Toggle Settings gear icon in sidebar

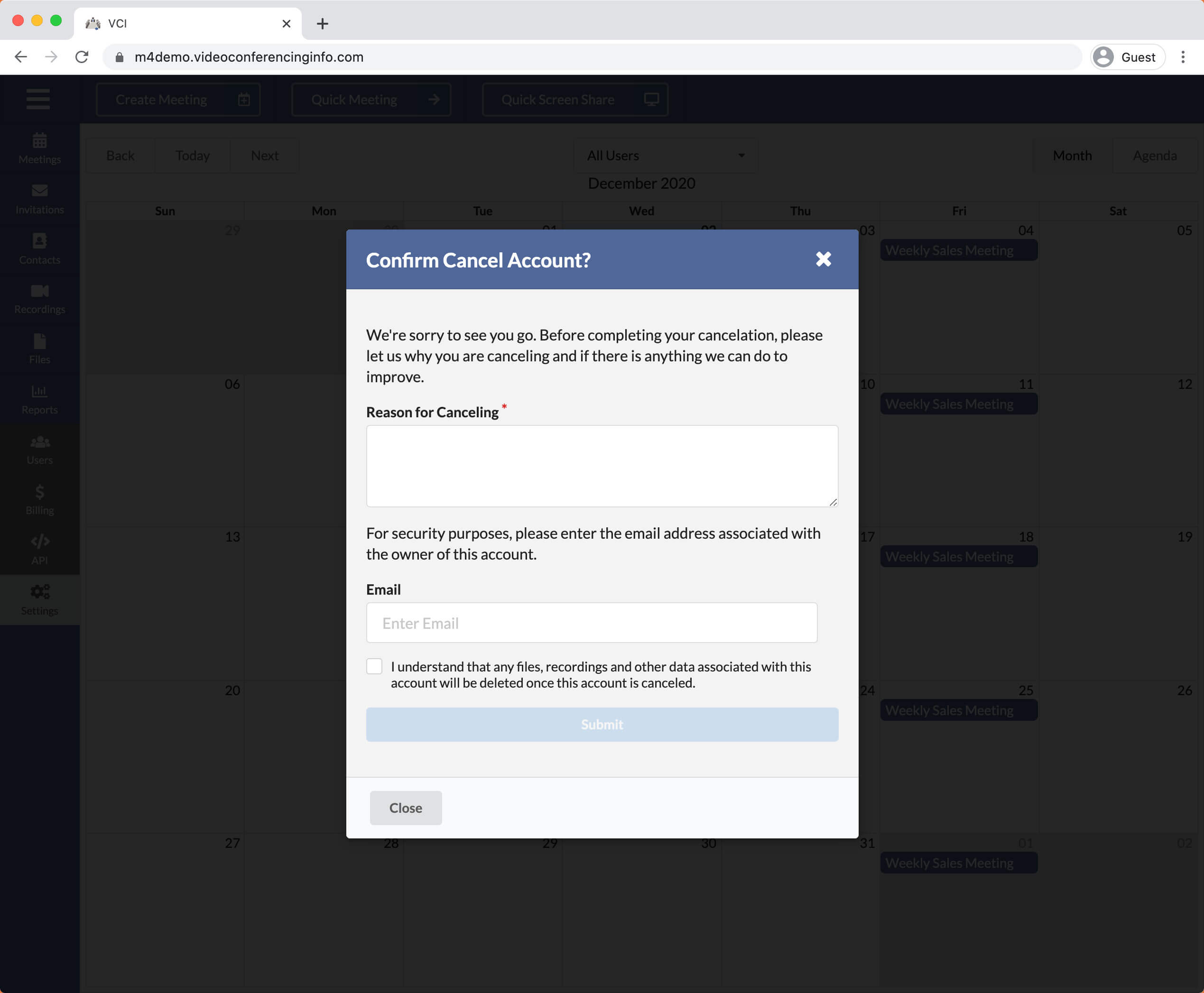tap(39, 592)
